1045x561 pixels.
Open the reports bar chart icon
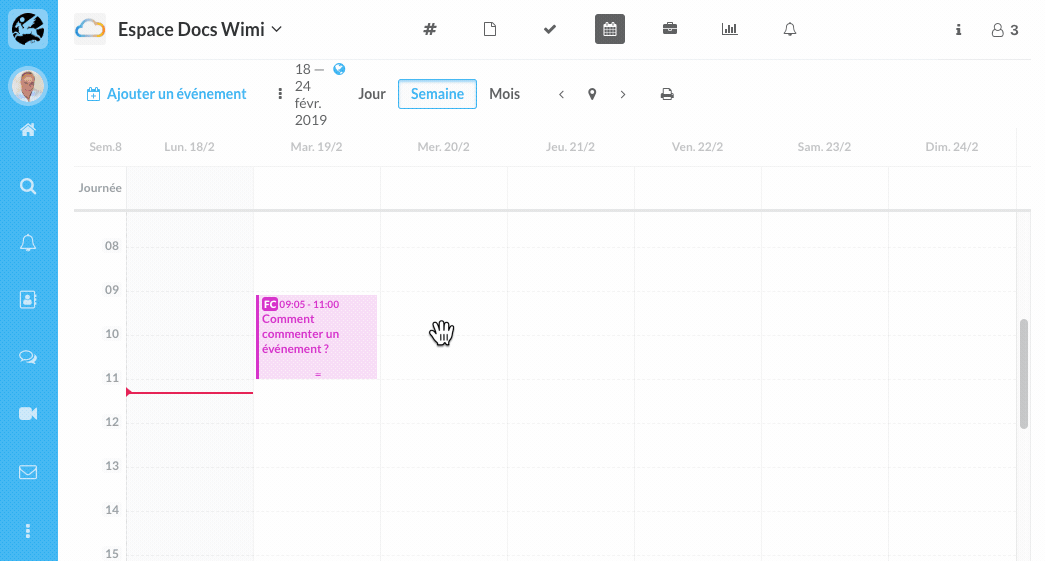[730, 29]
